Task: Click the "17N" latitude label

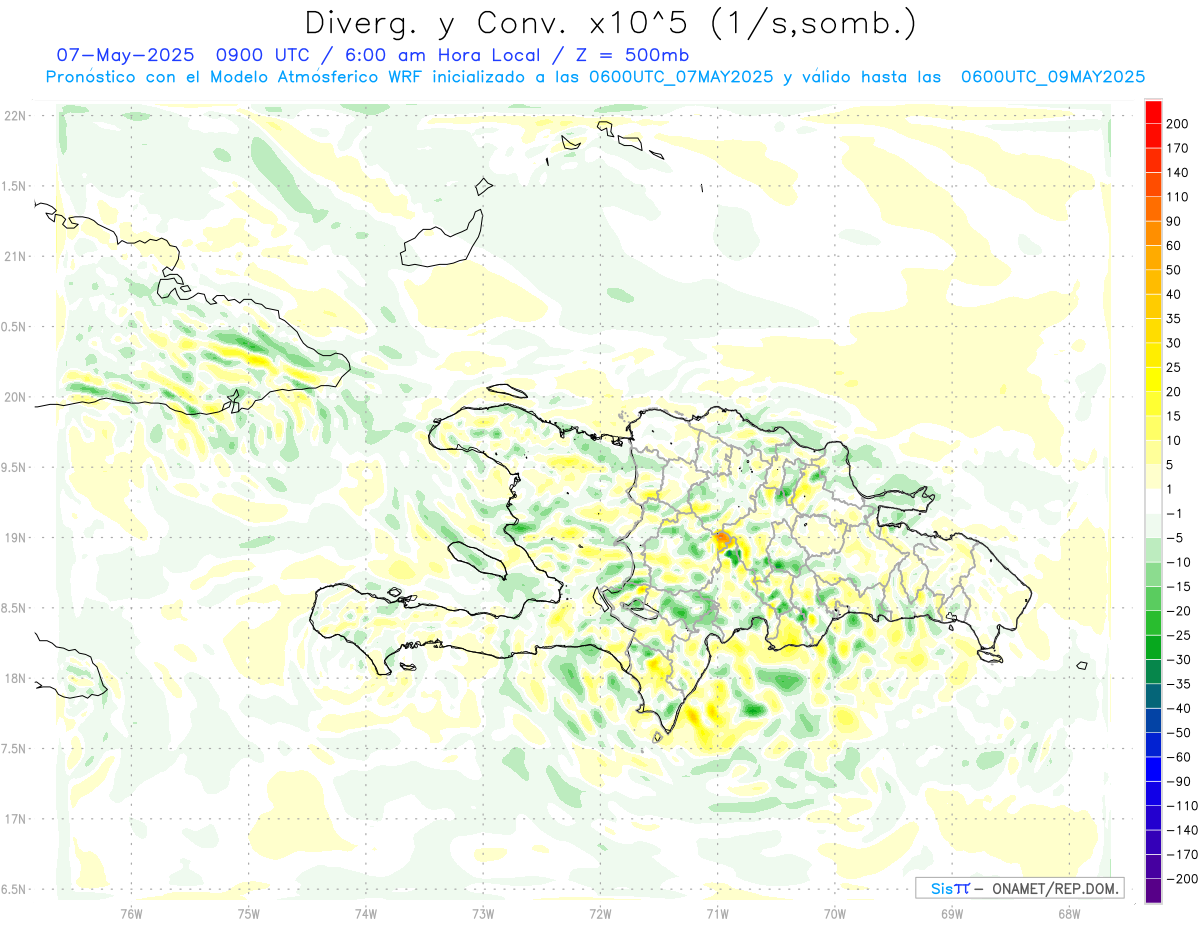Action: (15, 819)
